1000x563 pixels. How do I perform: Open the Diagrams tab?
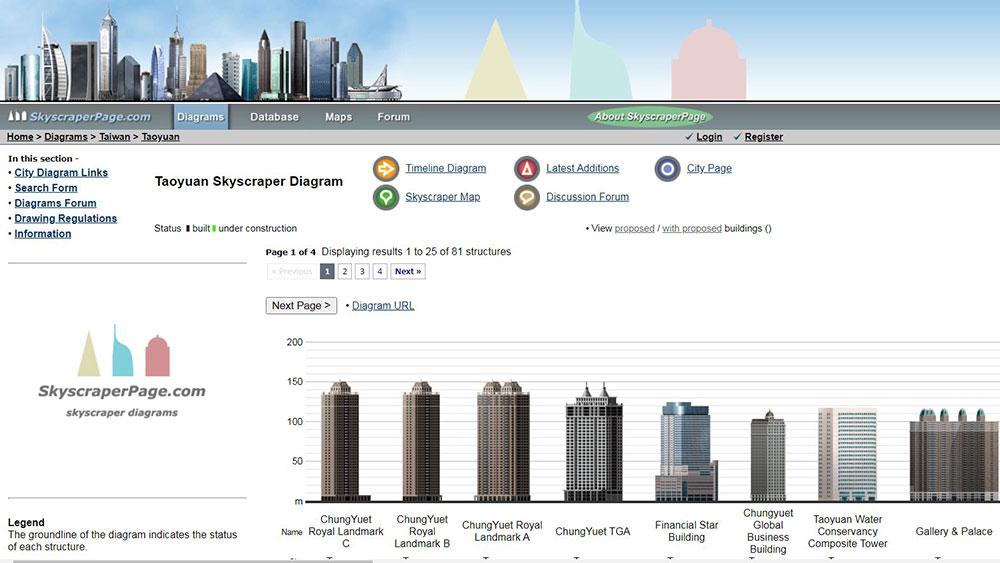(x=201, y=117)
